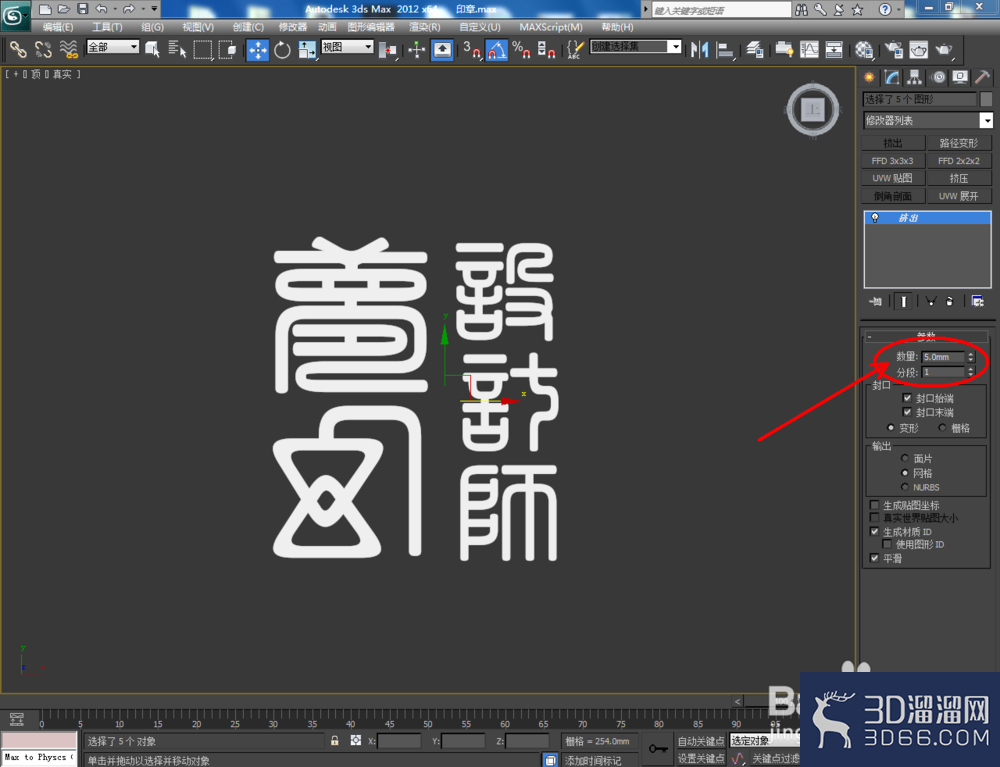Screen dimensions: 1000x767
Task: Activate the Select and Scale tool
Action: pyautogui.click(x=307, y=50)
